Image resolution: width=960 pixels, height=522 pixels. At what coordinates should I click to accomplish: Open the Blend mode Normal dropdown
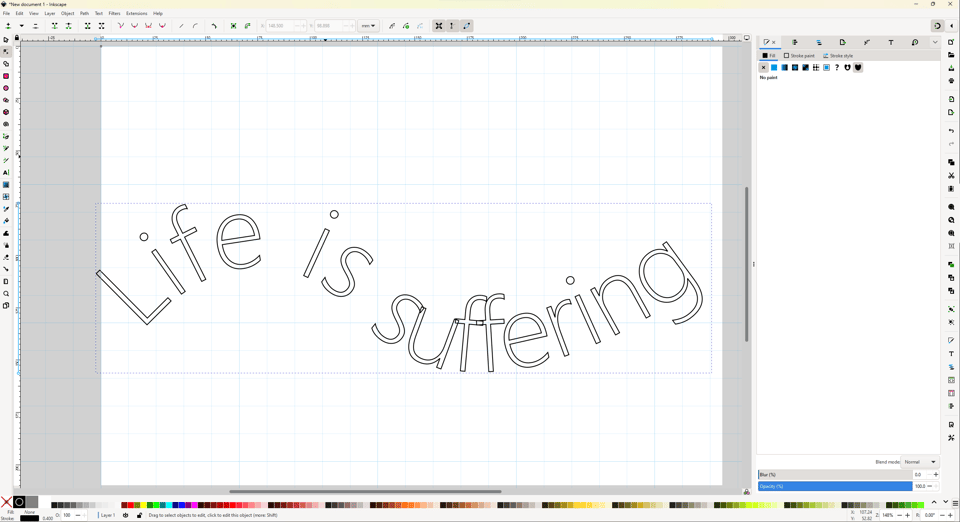(920, 462)
